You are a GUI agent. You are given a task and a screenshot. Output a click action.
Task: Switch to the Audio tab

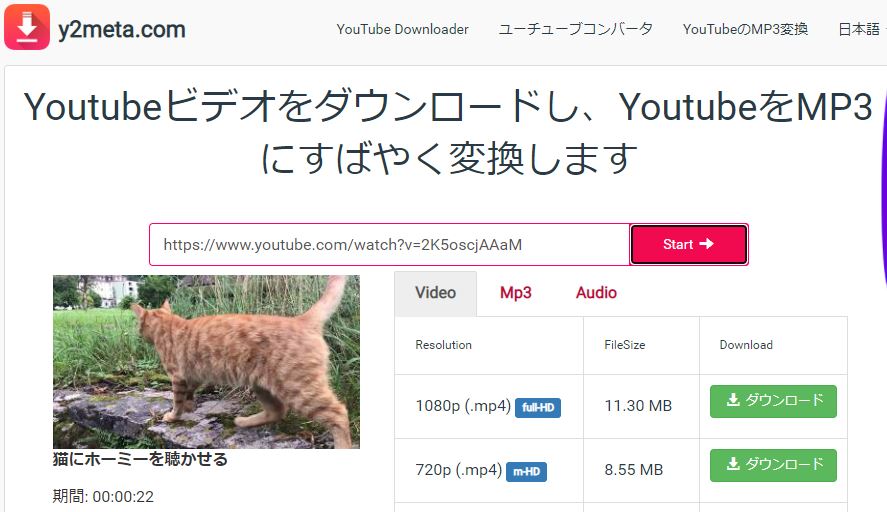[596, 293]
